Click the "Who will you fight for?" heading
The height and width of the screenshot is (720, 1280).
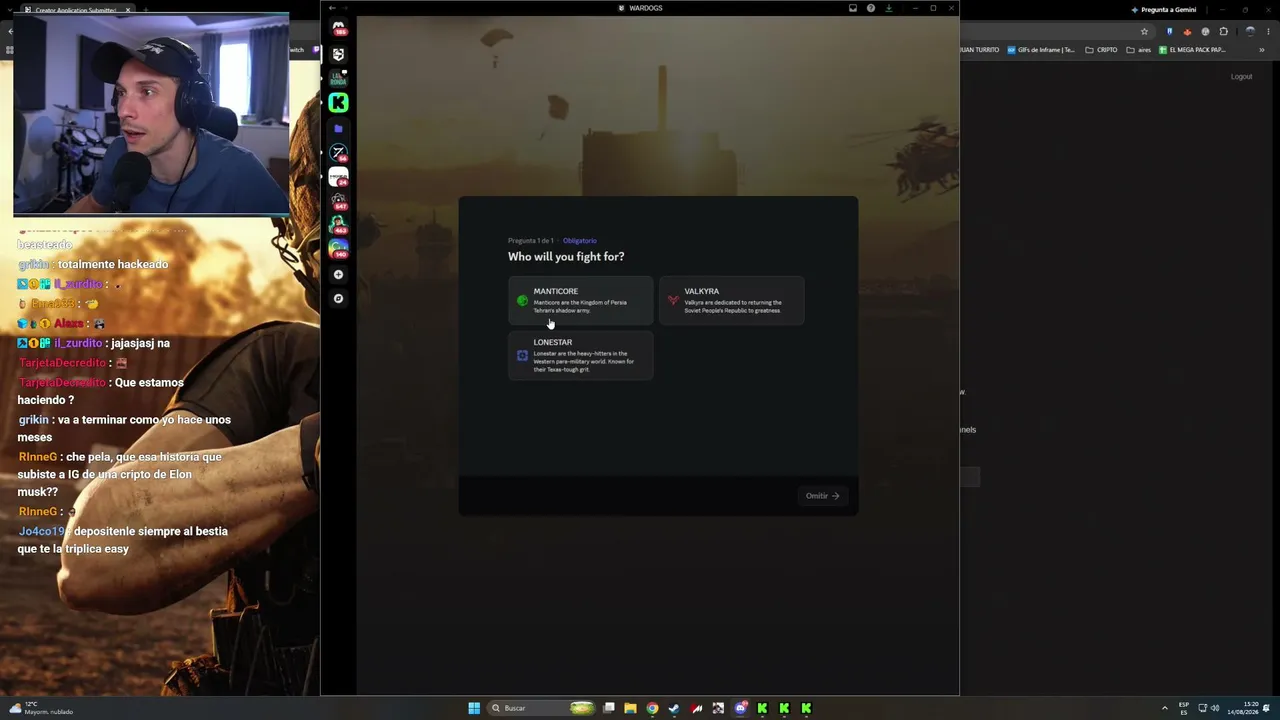[566, 257]
